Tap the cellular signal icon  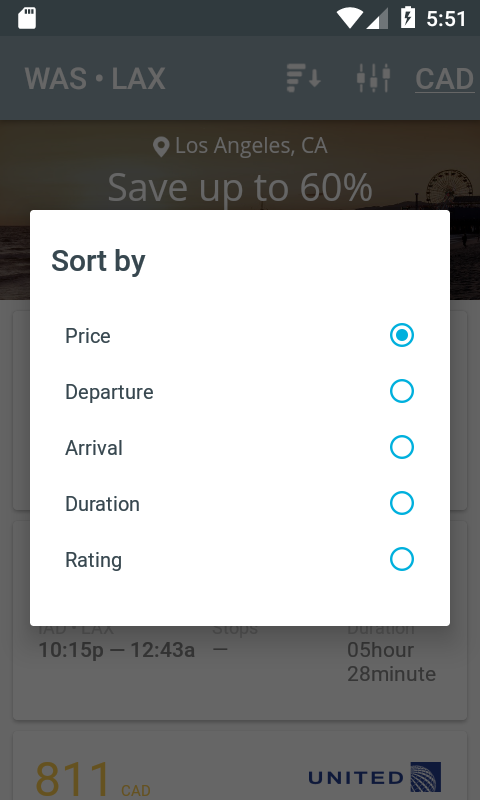point(378,19)
